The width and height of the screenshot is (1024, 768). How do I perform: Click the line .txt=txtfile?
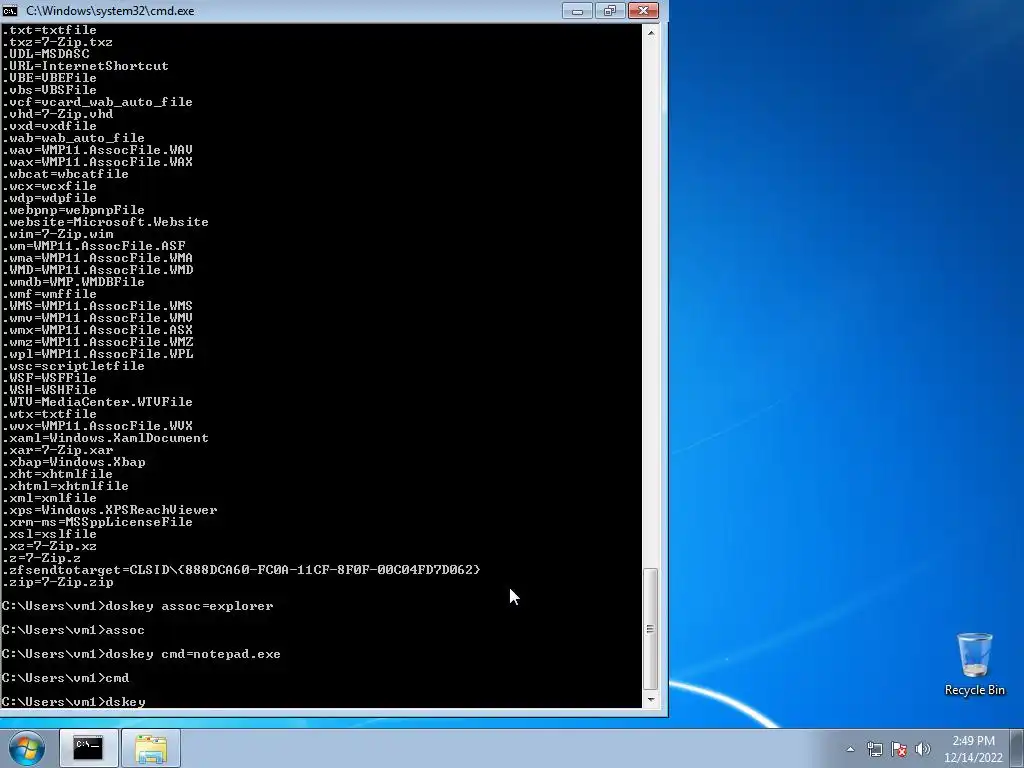click(50, 30)
